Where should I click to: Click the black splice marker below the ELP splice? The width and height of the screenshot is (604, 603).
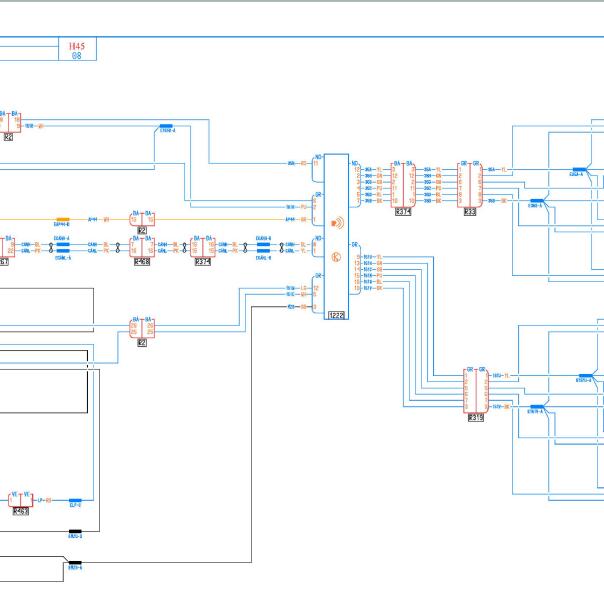[75, 532]
